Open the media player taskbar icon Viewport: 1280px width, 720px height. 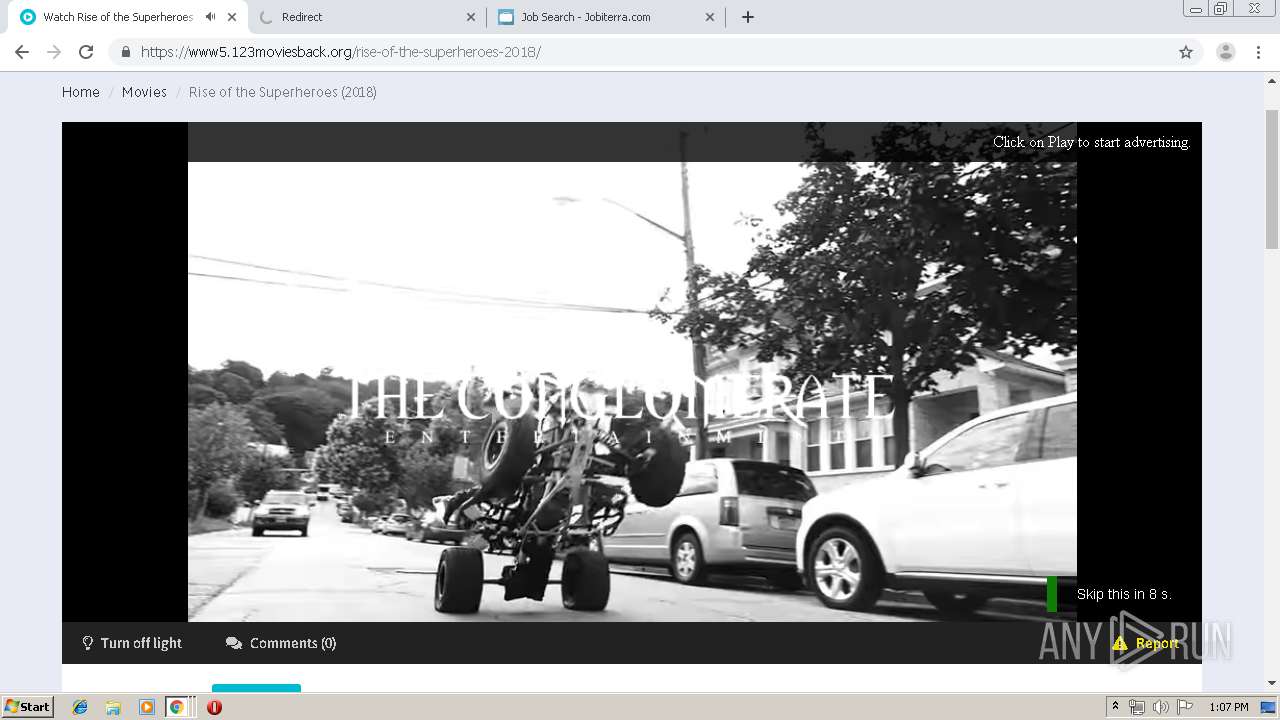pyautogui.click(x=146, y=707)
